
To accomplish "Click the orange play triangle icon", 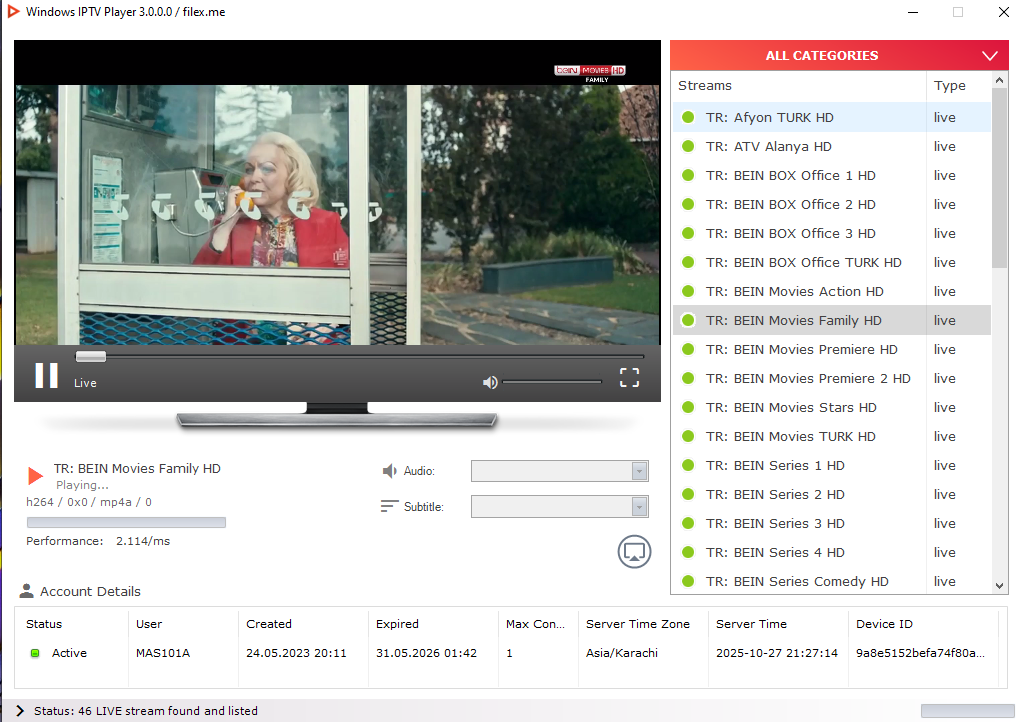I will point(36,476).
